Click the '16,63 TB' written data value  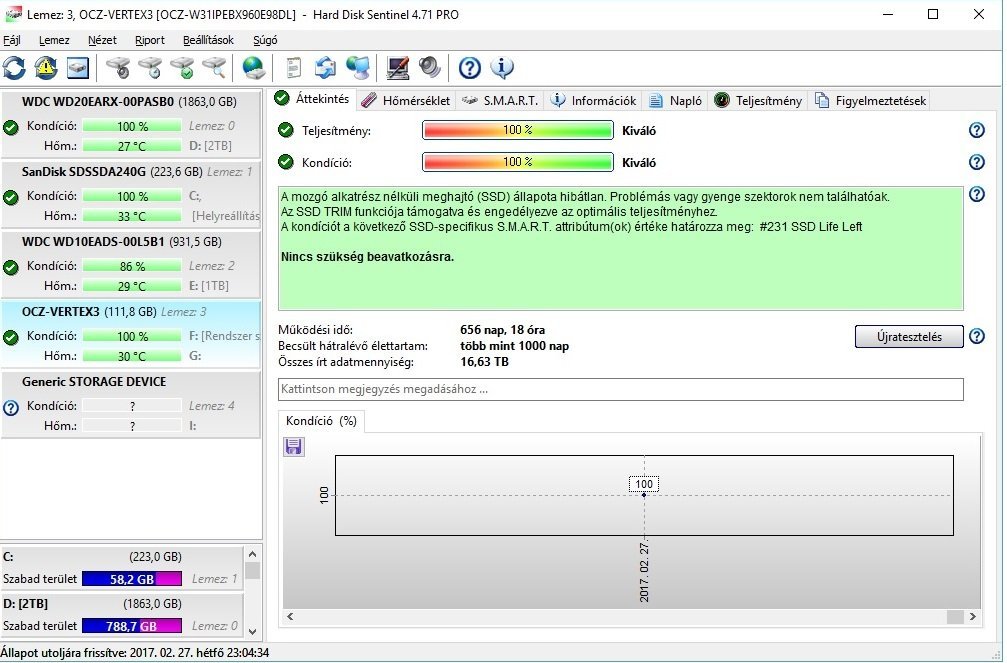(484, 362)
